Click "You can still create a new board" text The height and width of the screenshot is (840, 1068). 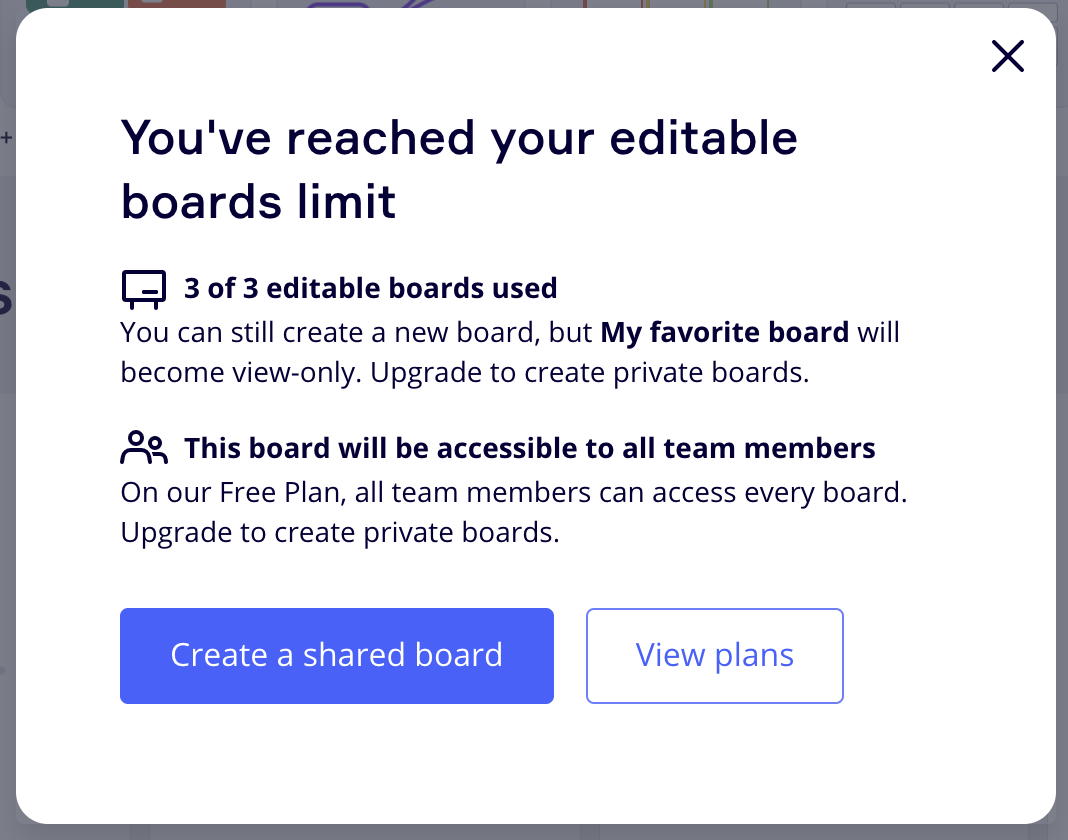[x=330, y=332]
